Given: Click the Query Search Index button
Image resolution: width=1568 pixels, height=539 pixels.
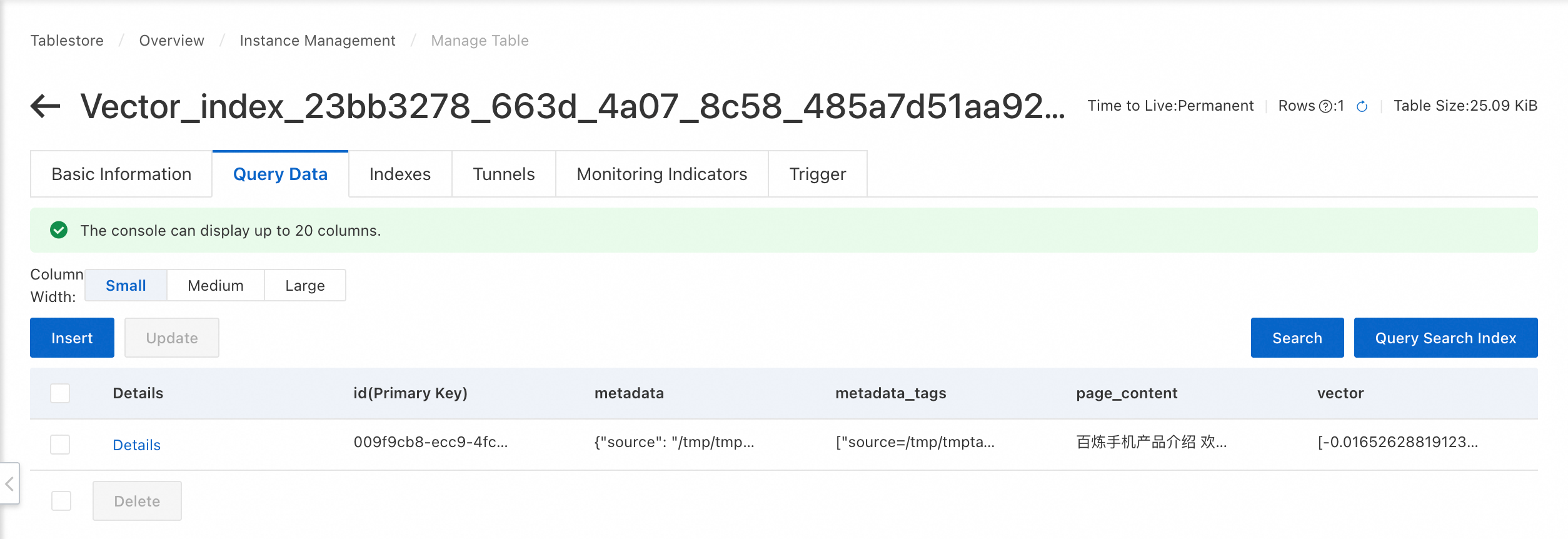Looking at the screenshot, I should click(1445, 338).
